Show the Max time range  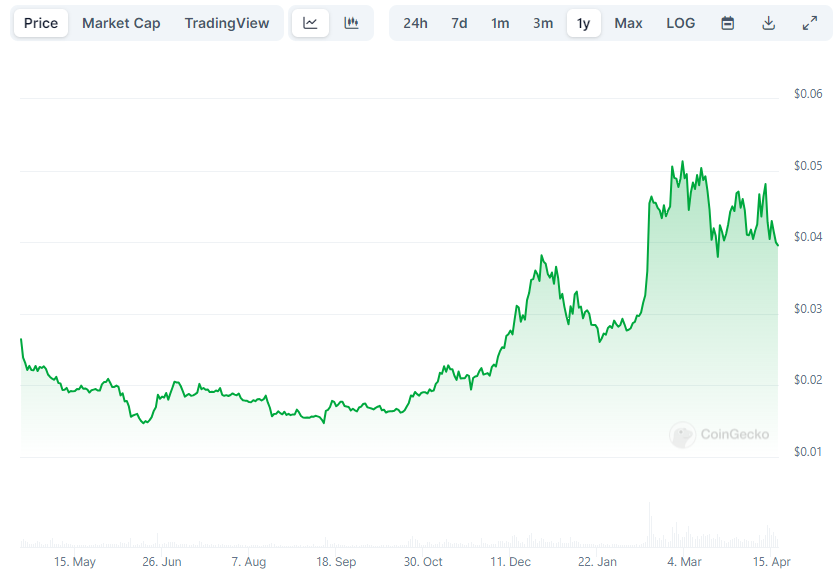click(628, 23)
